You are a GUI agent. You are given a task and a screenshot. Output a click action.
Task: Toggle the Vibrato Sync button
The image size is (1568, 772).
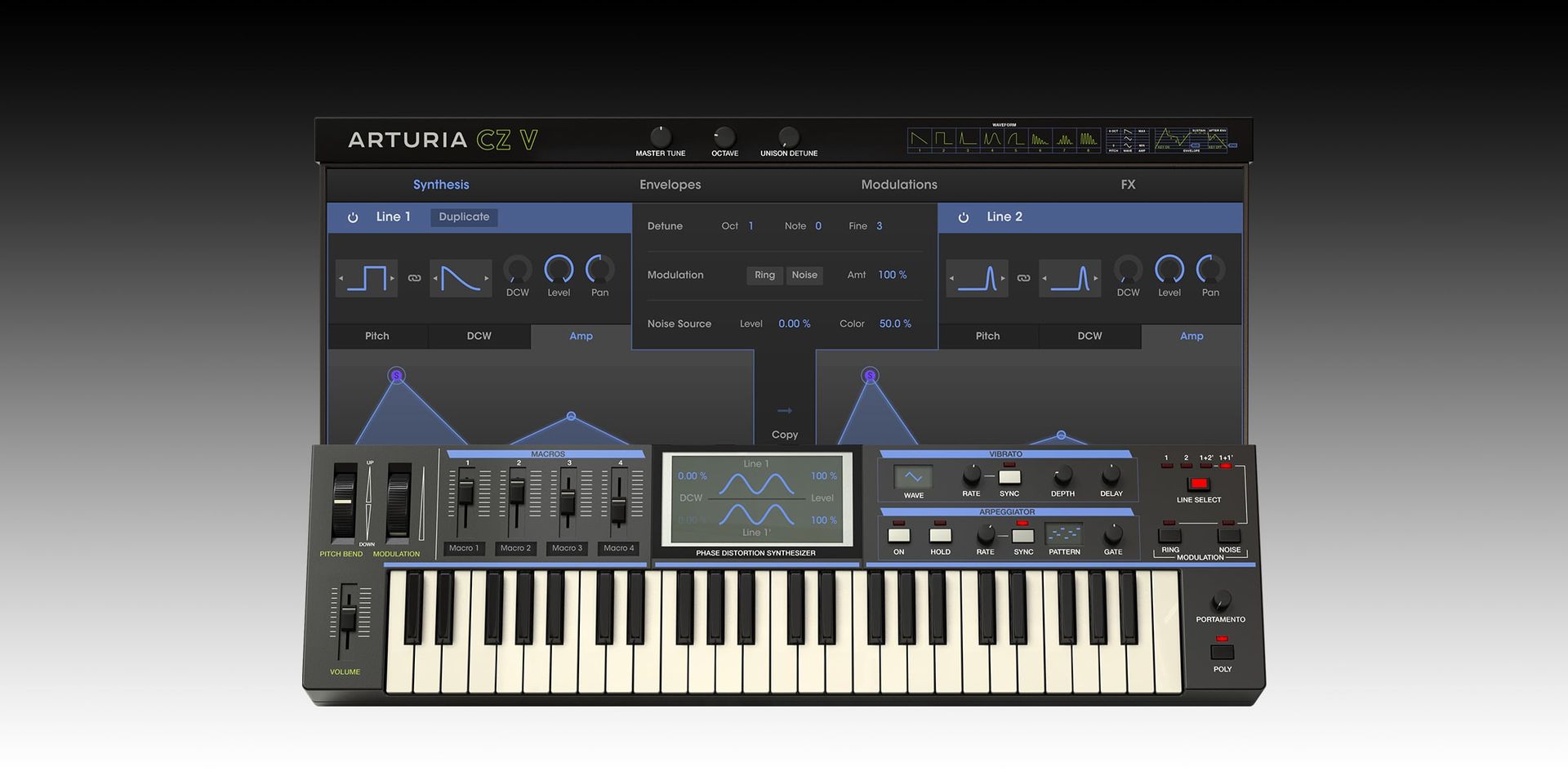[1009, 476]
